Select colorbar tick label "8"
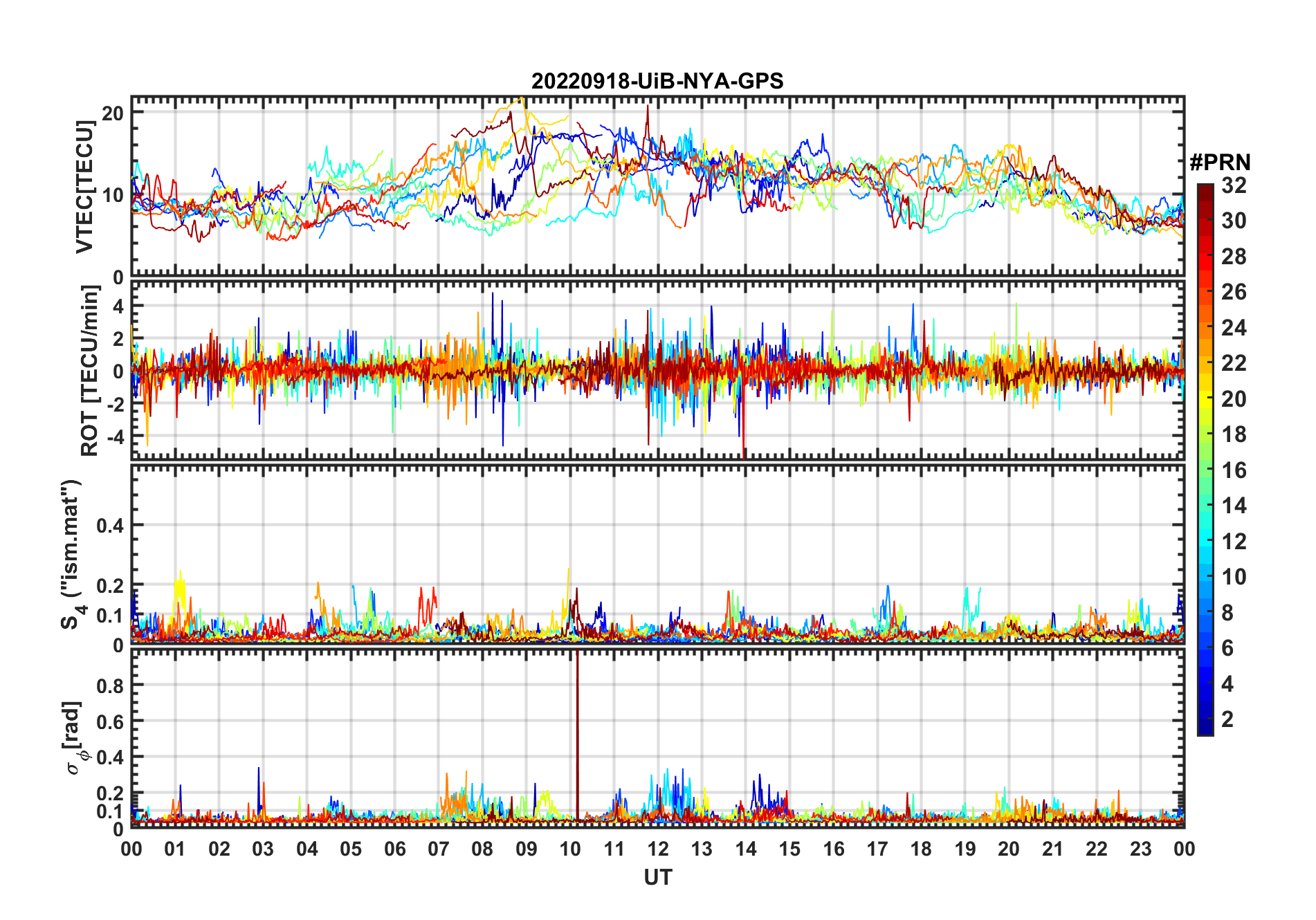 [x=1227, y=613]
